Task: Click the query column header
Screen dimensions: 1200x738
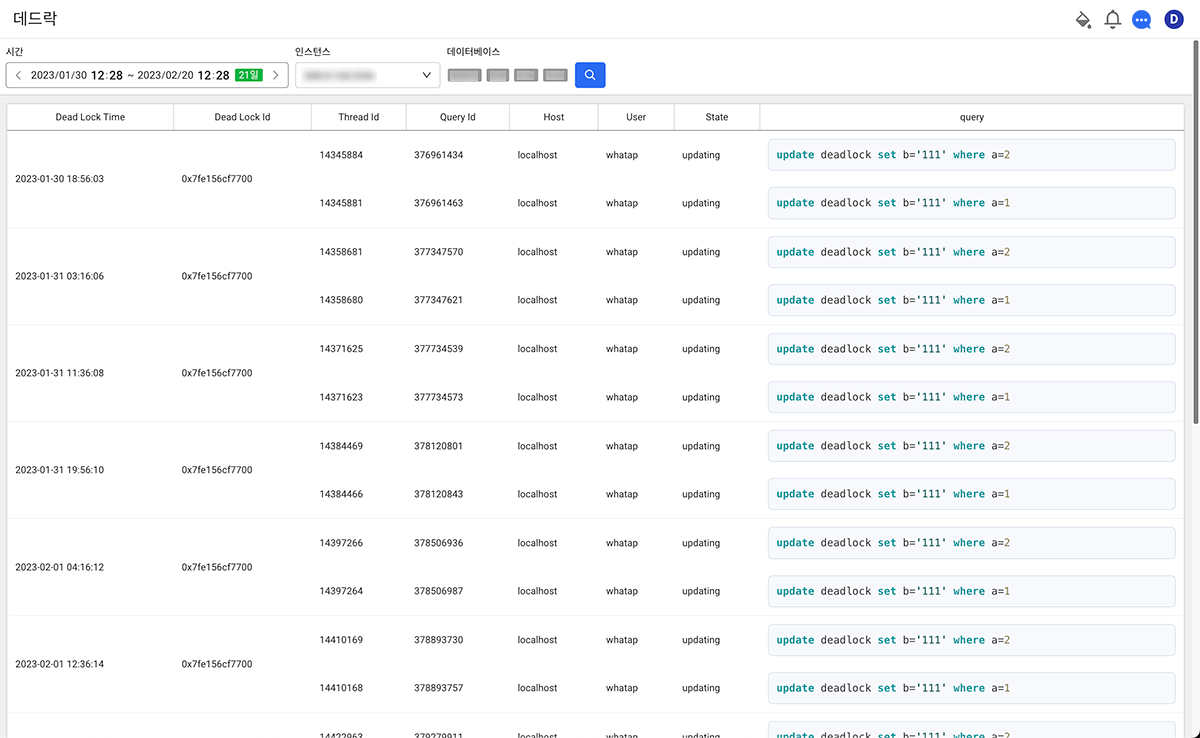Action: point(972,117)
